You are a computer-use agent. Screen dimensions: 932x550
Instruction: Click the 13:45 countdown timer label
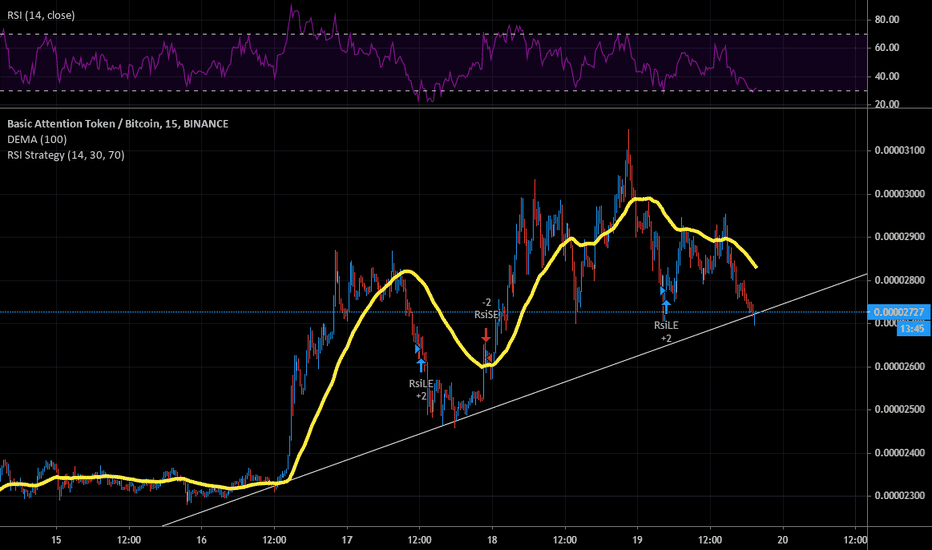pos(912,328)
